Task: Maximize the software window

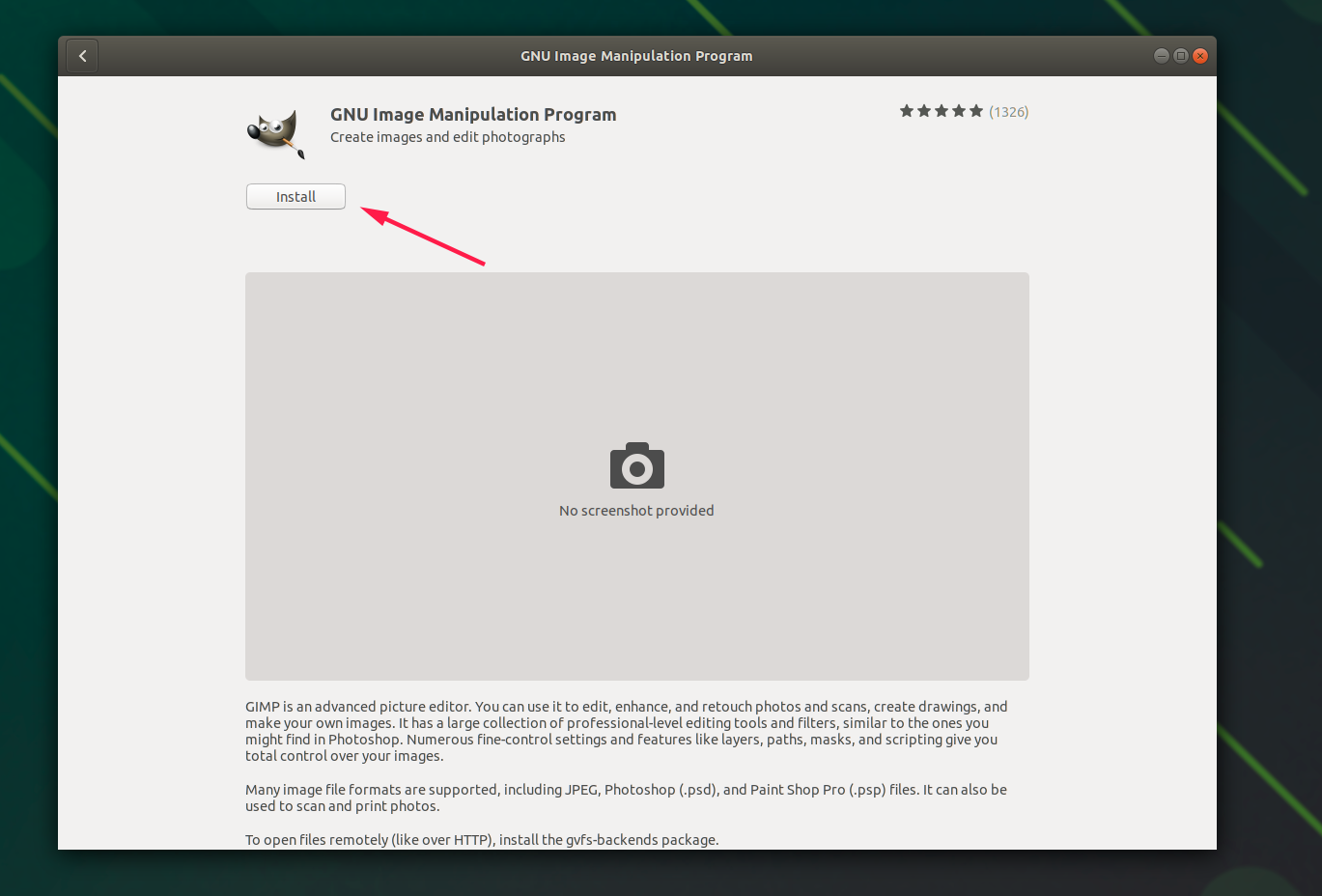Action: pyautogui.click(x=1180, y=56)
